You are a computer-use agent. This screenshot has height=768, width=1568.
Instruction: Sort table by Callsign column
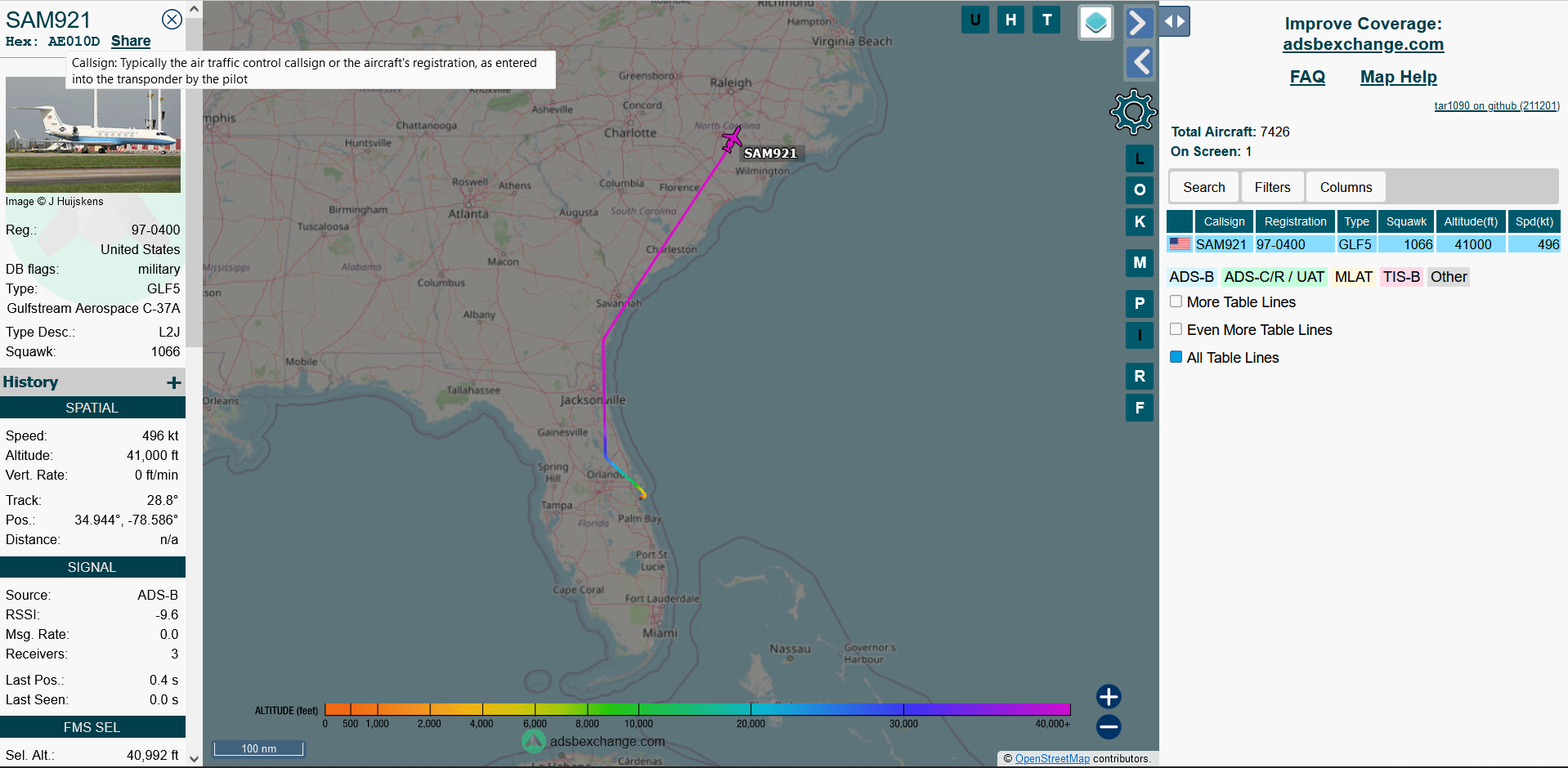click(x=1224, y=221)
